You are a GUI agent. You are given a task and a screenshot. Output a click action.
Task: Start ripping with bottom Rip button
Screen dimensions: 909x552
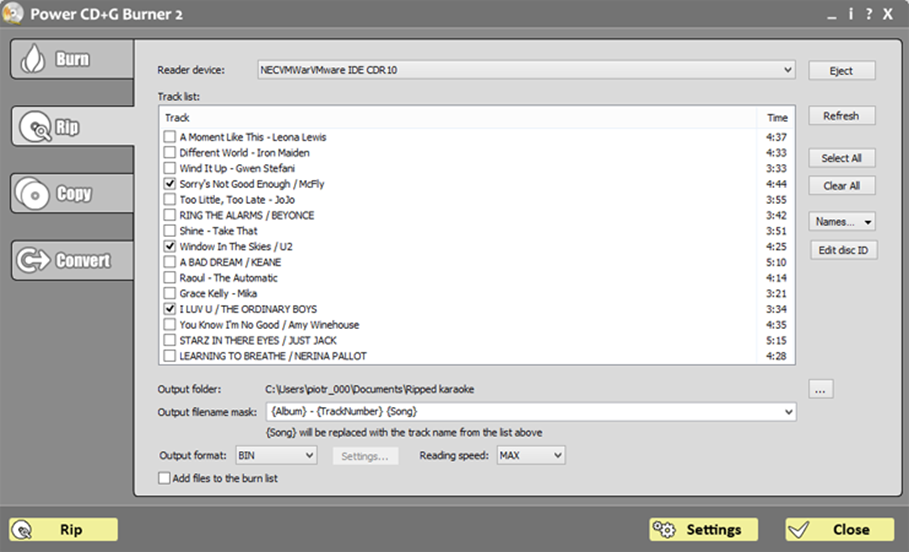point(64,529)
